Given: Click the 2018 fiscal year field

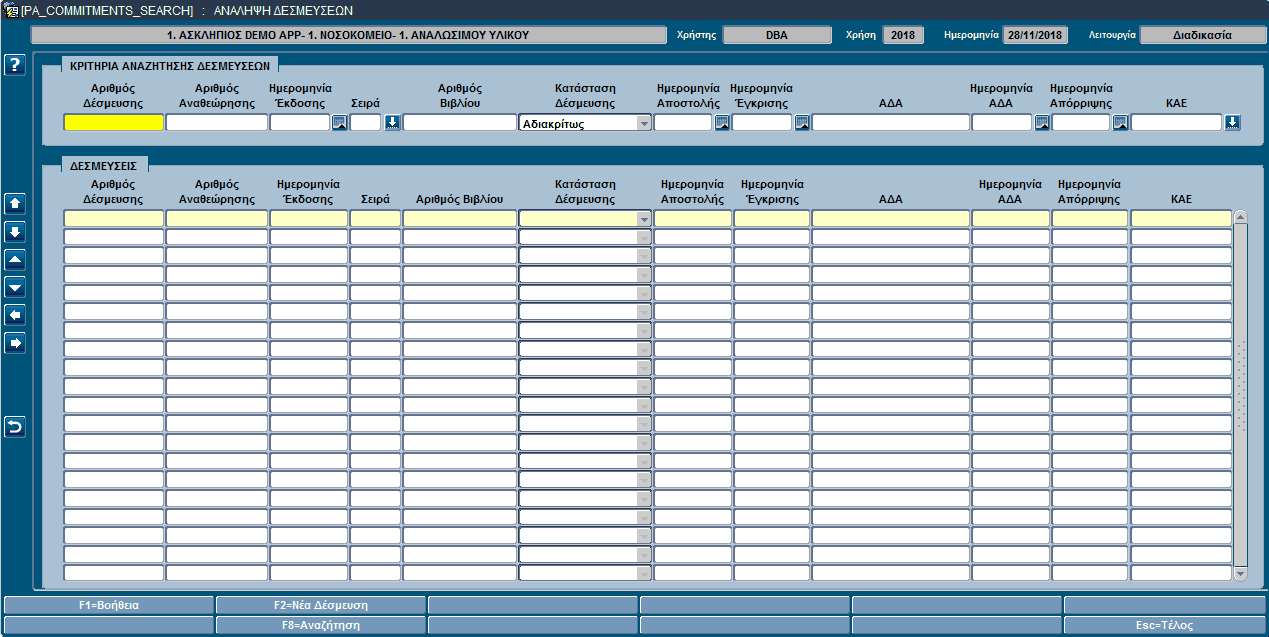Looking at the screenshot, I should 903,35.
